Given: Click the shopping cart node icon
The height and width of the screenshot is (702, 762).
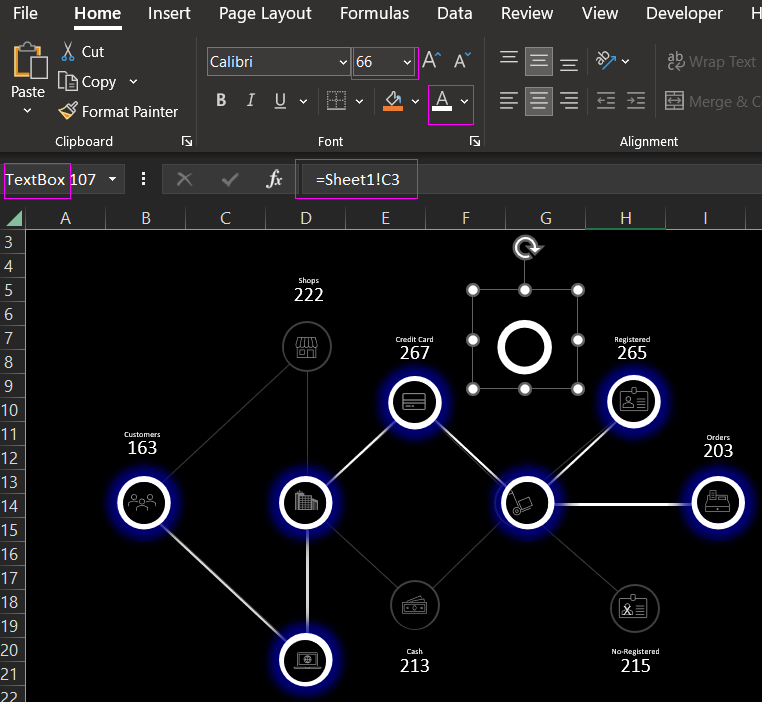Looking at the screenshot, I should pos(525,502).
